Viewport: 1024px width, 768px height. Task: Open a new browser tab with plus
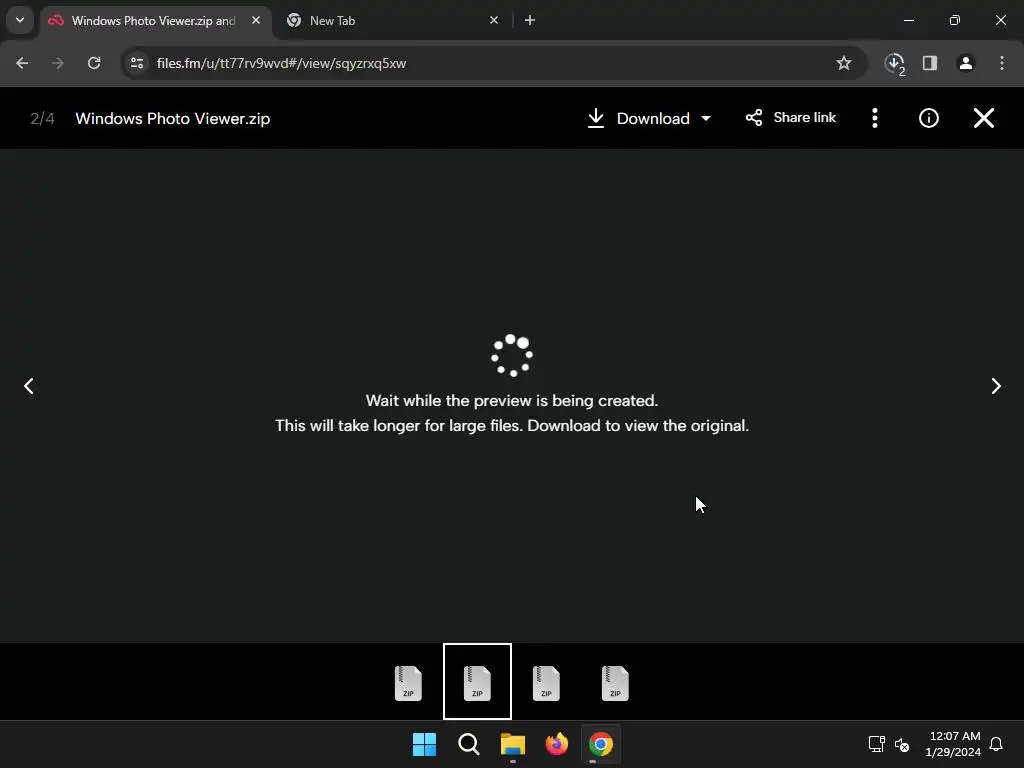click(x=530, y=20)
